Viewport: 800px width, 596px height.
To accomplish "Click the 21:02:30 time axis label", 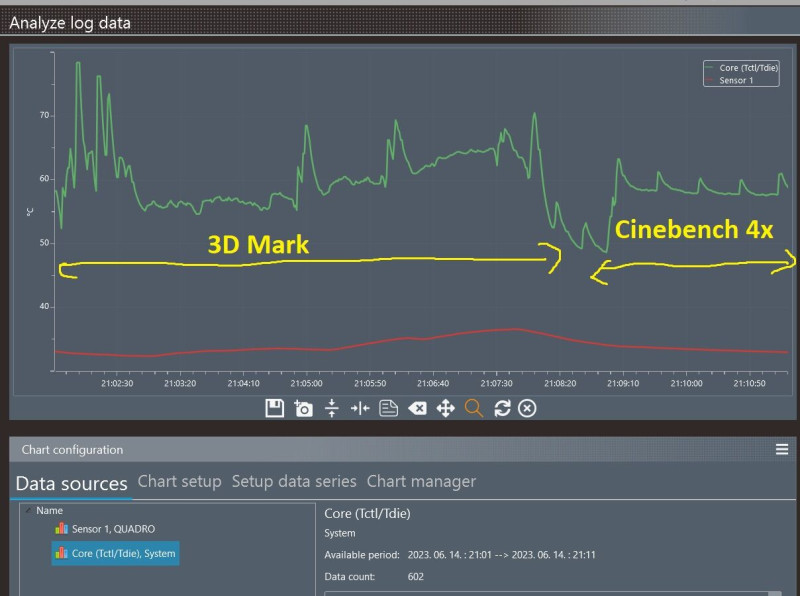I will [117, 383].
